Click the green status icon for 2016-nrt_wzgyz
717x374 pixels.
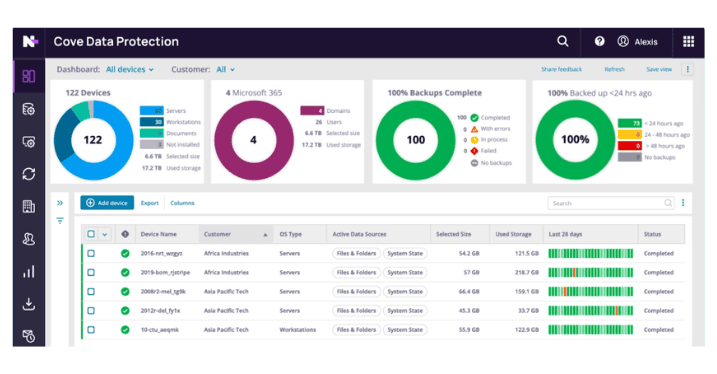click(125, 253)
